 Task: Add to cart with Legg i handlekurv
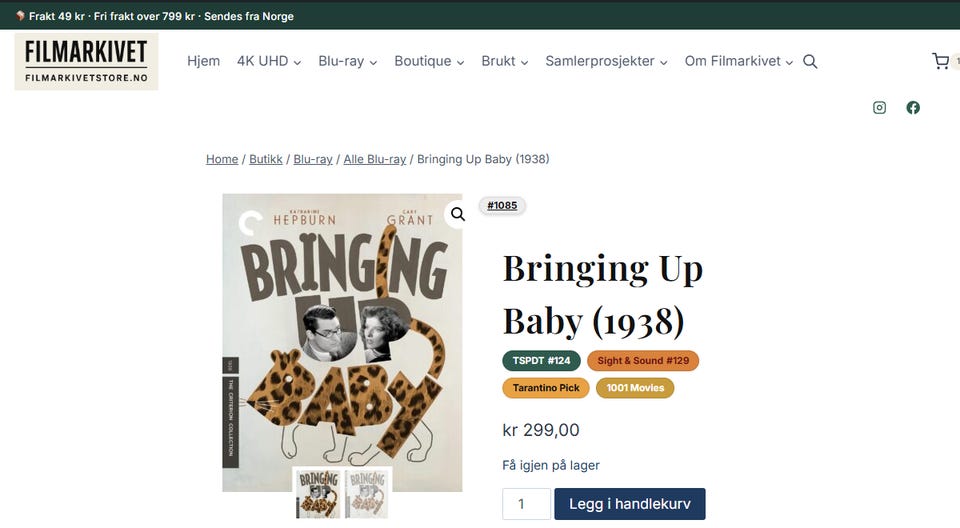point(629,504)
